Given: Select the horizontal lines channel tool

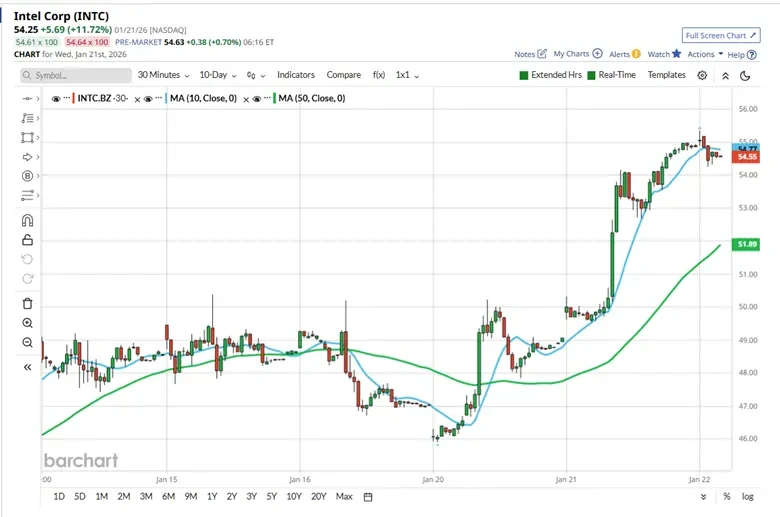Looking at the screenshot, I should [x=27, y=195].
